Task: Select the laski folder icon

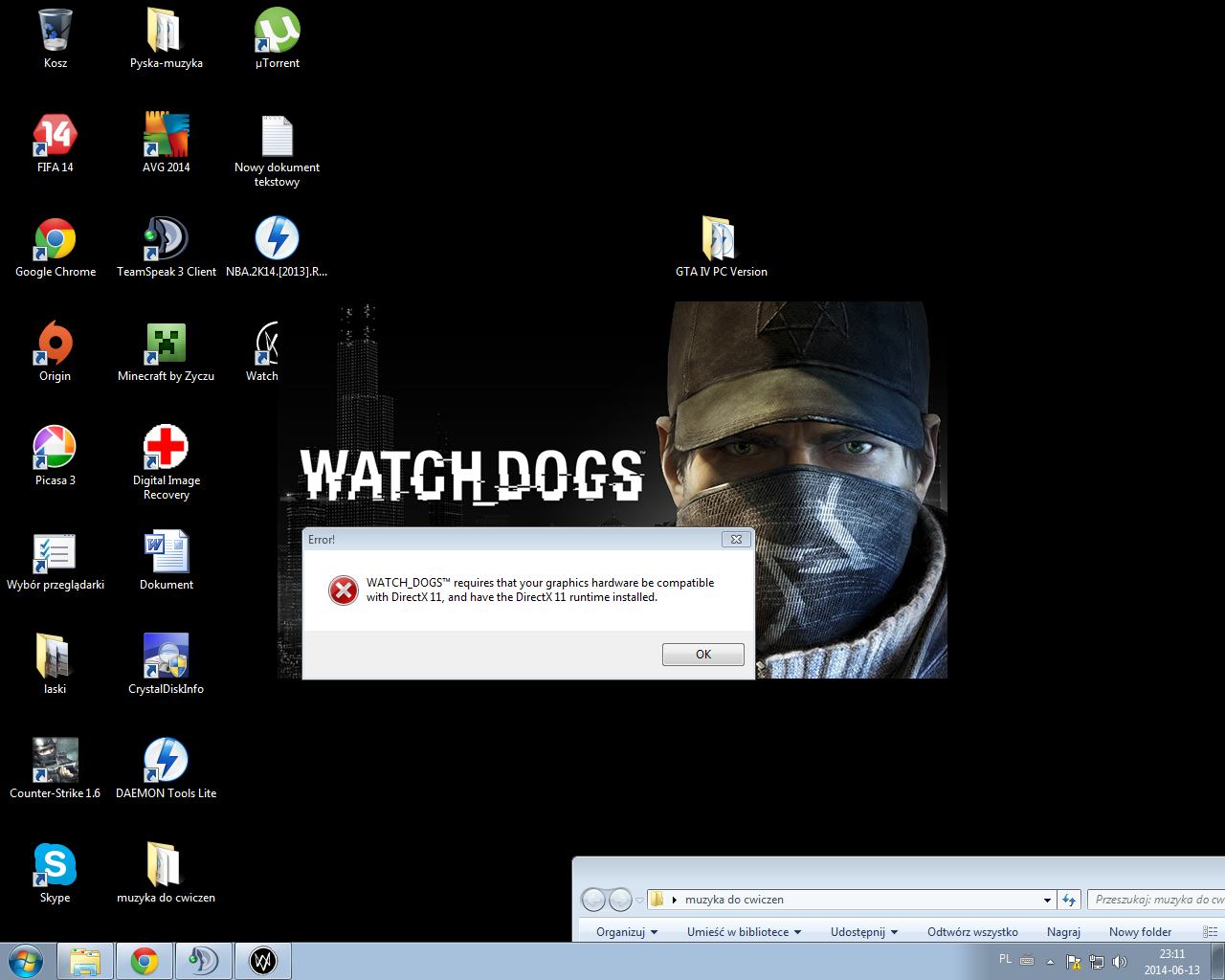Action: click(56, 664)
